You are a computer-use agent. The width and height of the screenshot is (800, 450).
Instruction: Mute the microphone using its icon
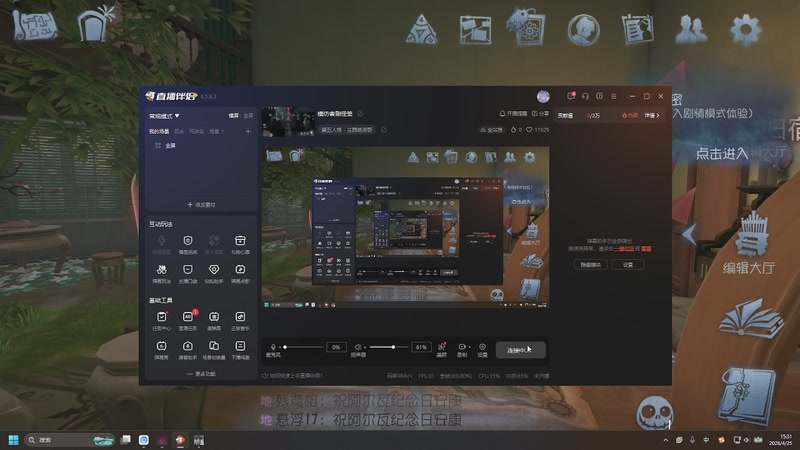point(273,347)
